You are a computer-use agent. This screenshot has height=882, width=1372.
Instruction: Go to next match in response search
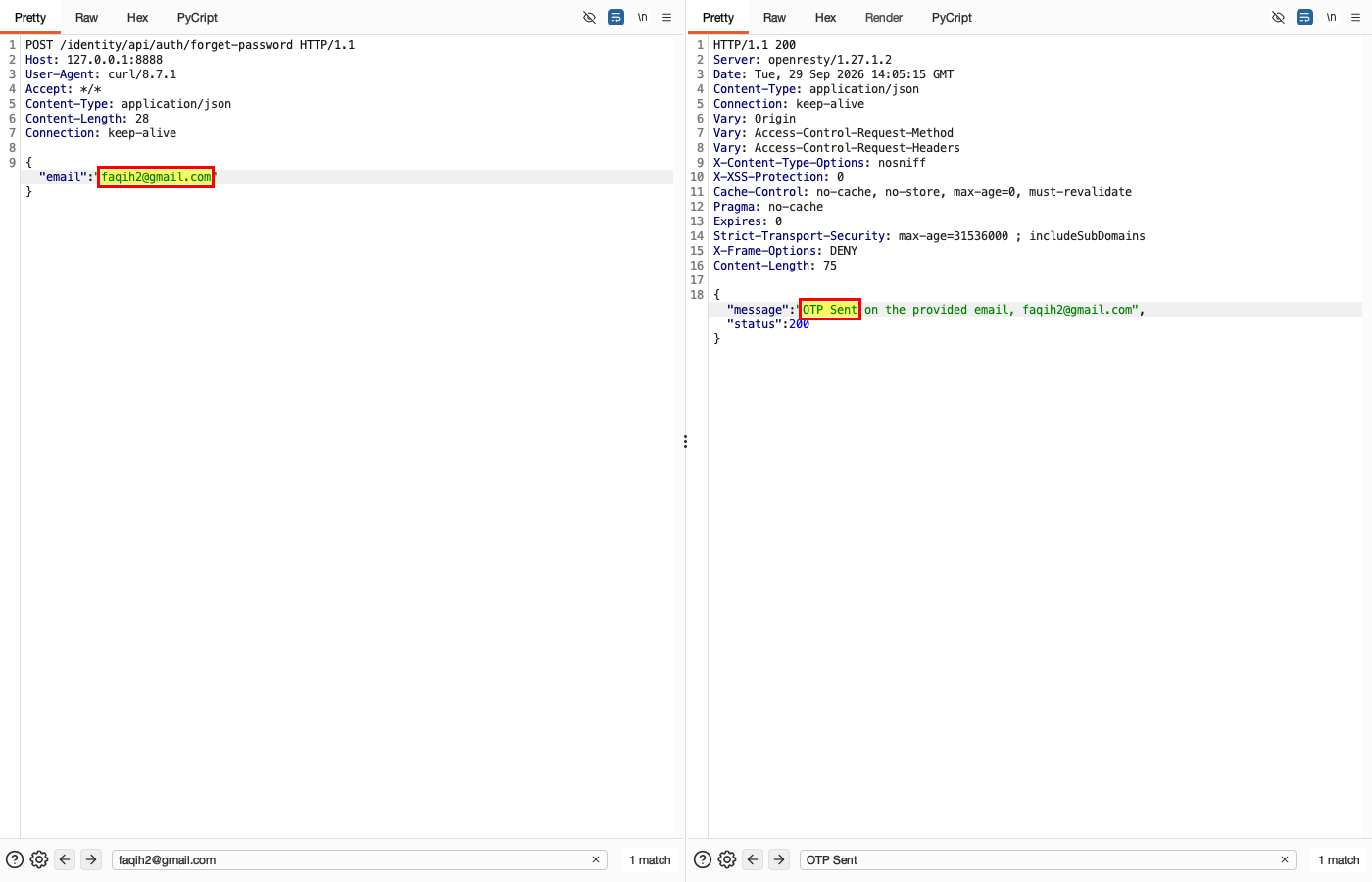pos(779,859)
